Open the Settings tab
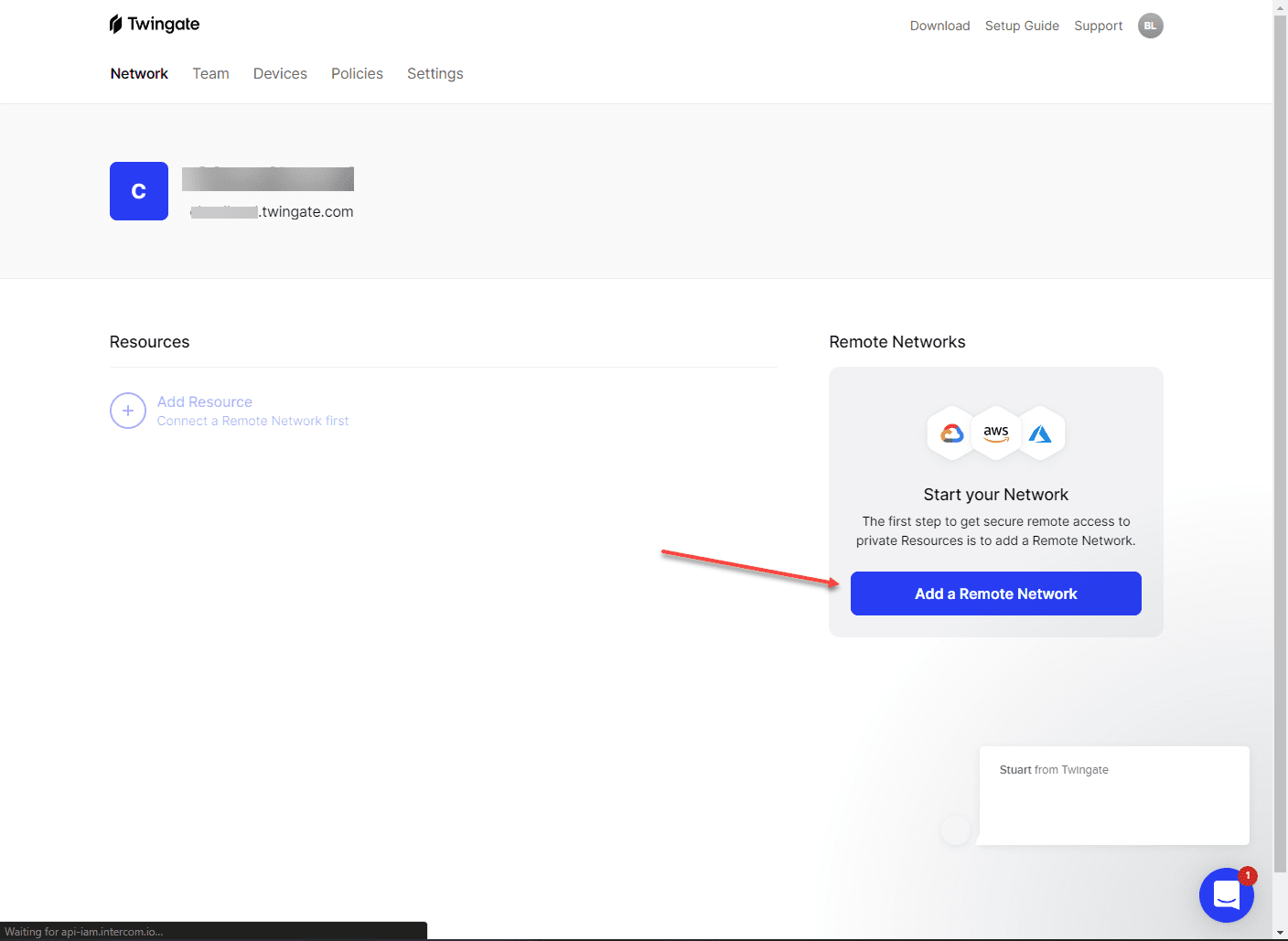 pyautogui.click(x=435, y=74)
